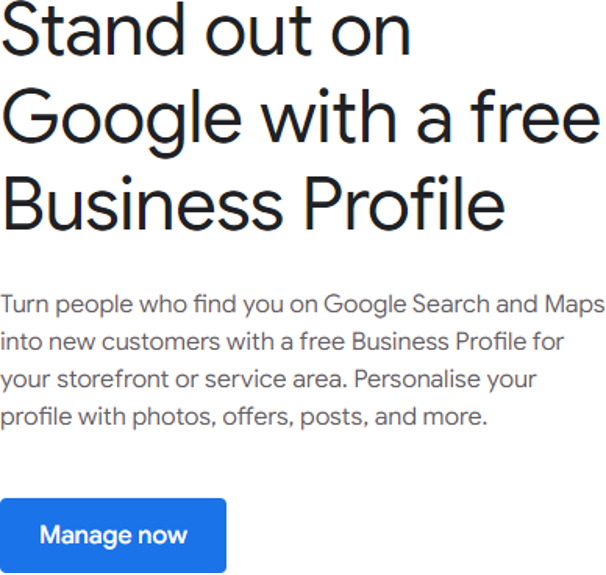Viewport: 606px width, 575px height.
Task: Click 'Business Profile for' in the paragraph
Action: [458, 342]
